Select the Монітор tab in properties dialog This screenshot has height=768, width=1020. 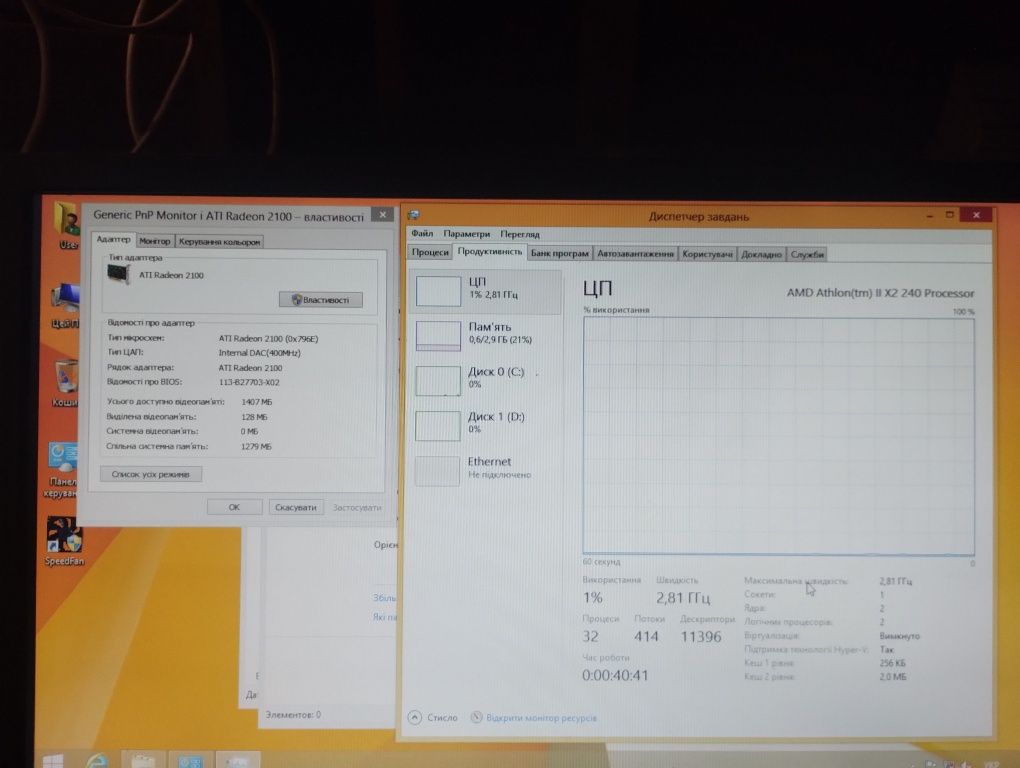point(155,241)
